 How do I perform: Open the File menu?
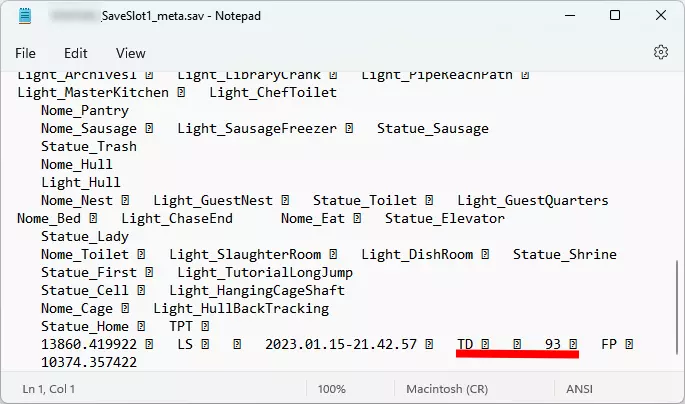point(26,53)
